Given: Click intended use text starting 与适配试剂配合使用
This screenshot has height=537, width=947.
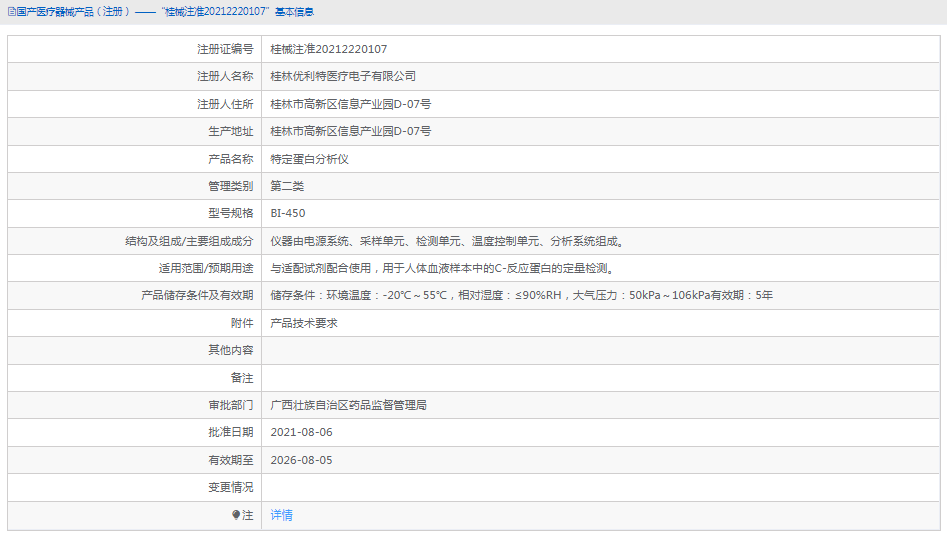Looking at the screenshot, I should click(444, 268).
